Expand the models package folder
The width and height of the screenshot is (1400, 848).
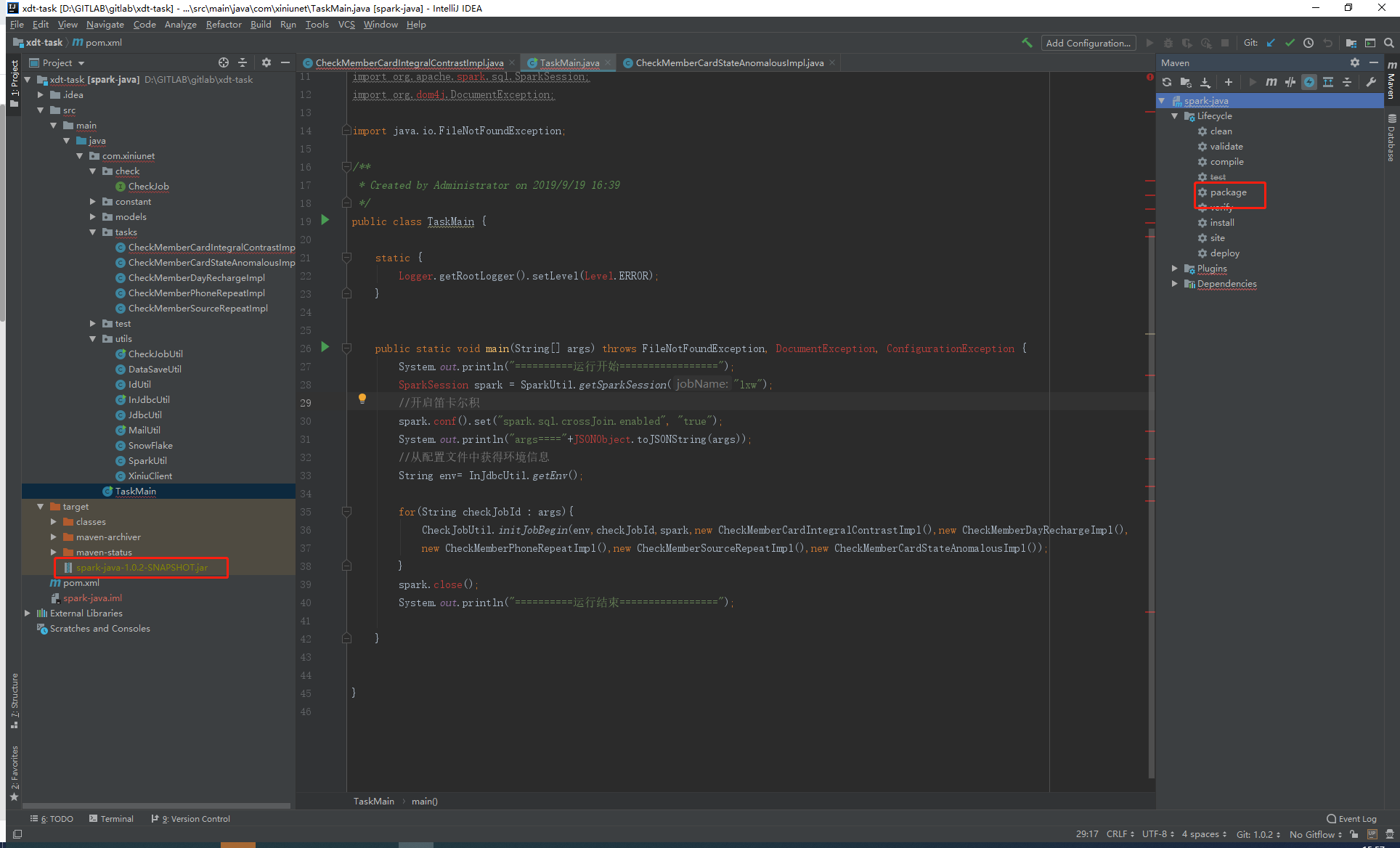point(93,217)
